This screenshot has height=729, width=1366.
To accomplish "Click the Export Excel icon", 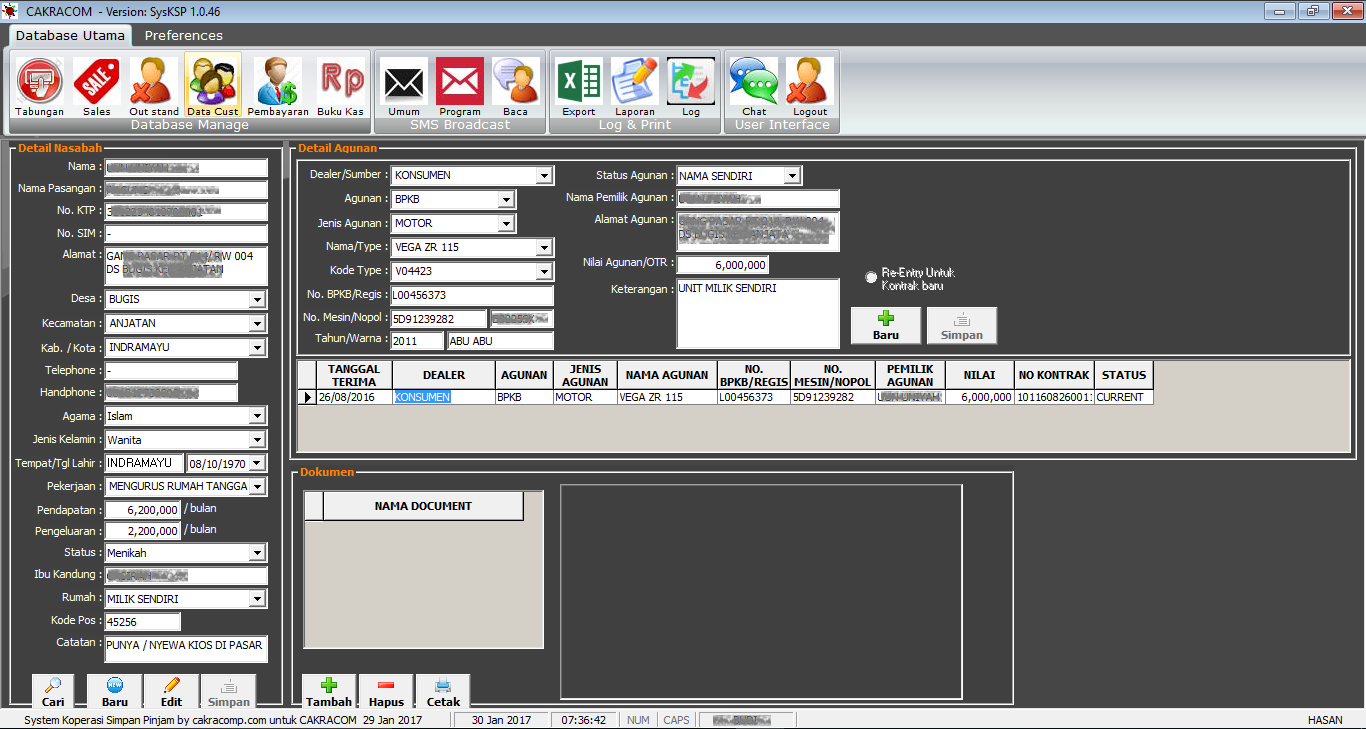I will (578, 84).
